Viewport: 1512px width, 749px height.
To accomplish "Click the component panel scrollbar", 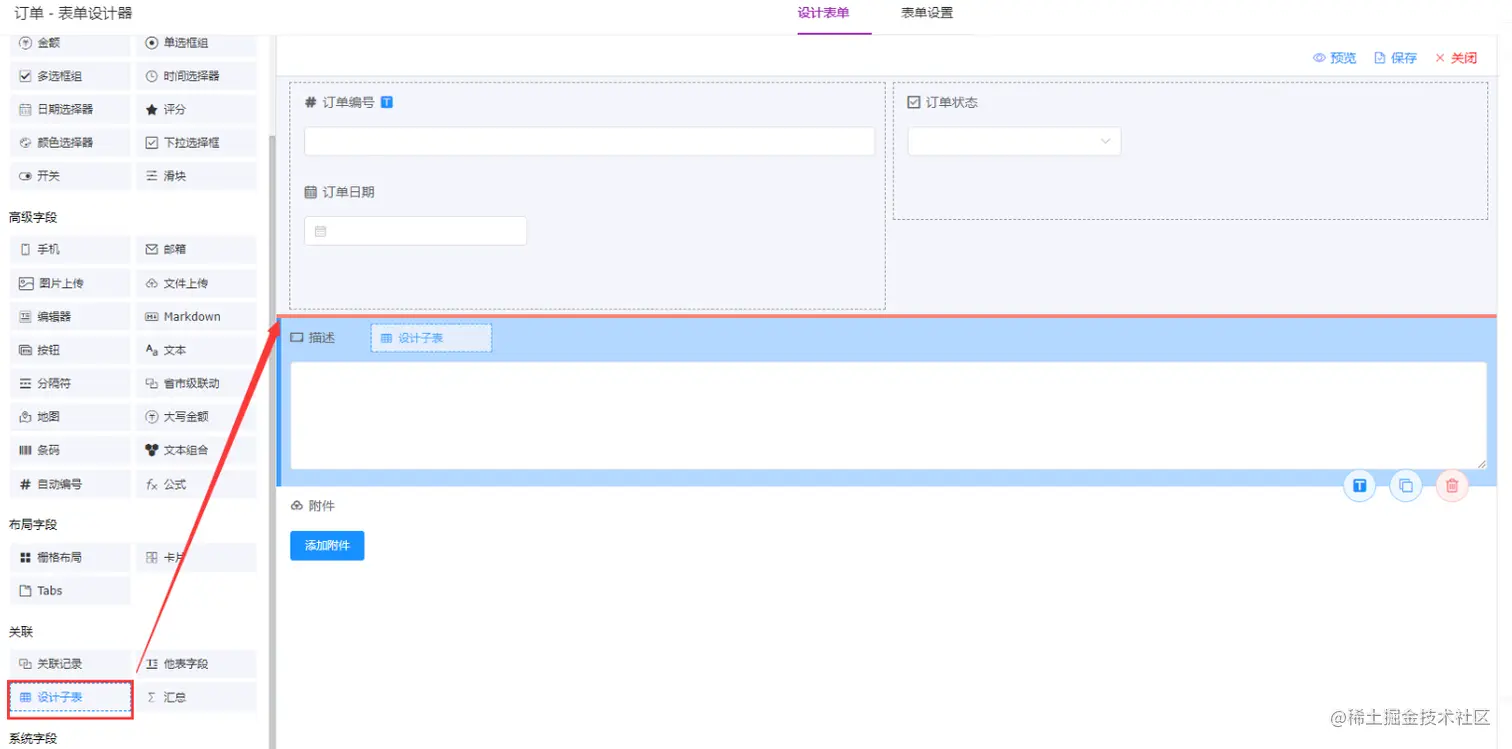I will 272,440.
